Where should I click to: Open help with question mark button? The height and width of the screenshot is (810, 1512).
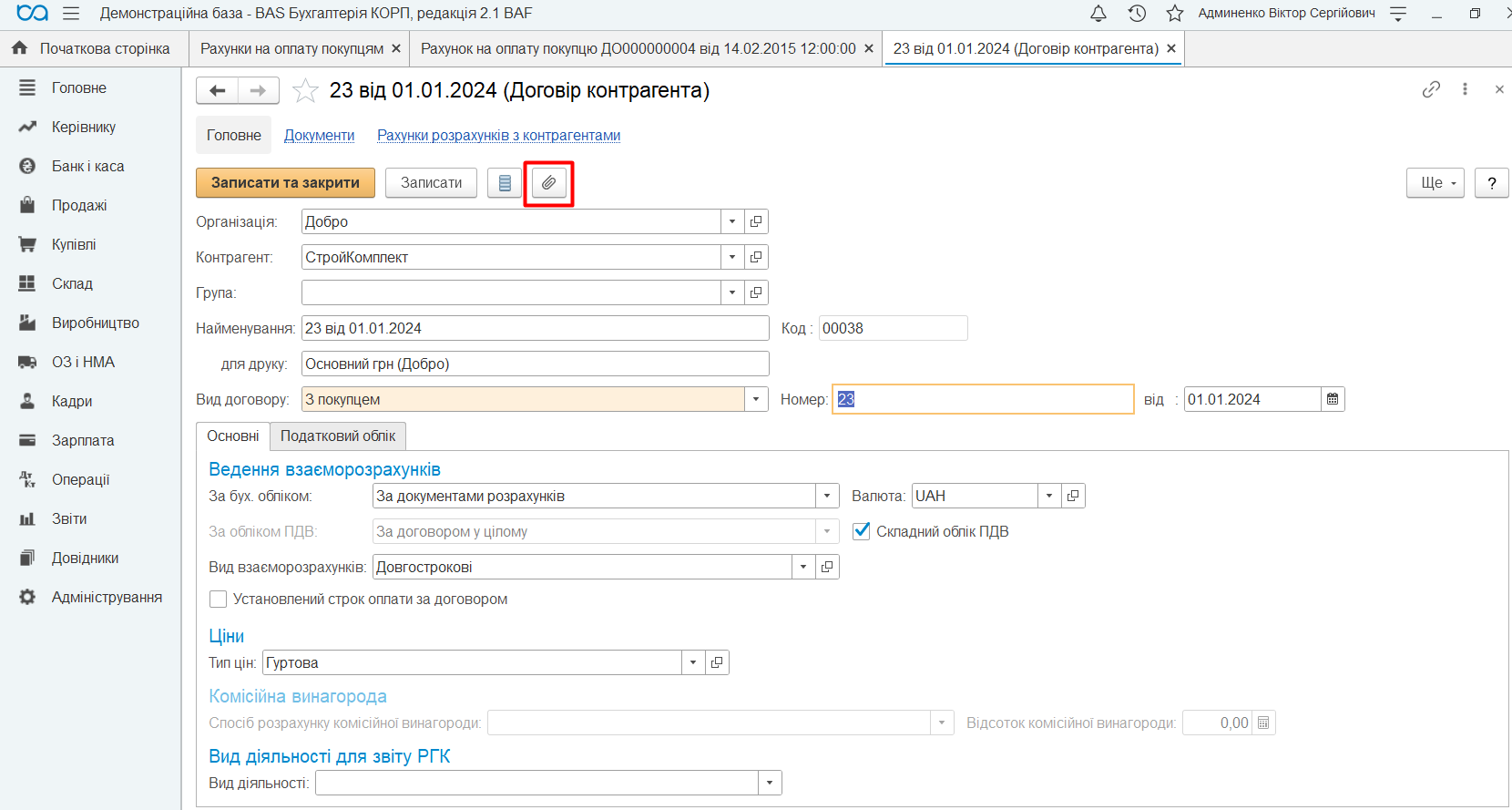1492,183
